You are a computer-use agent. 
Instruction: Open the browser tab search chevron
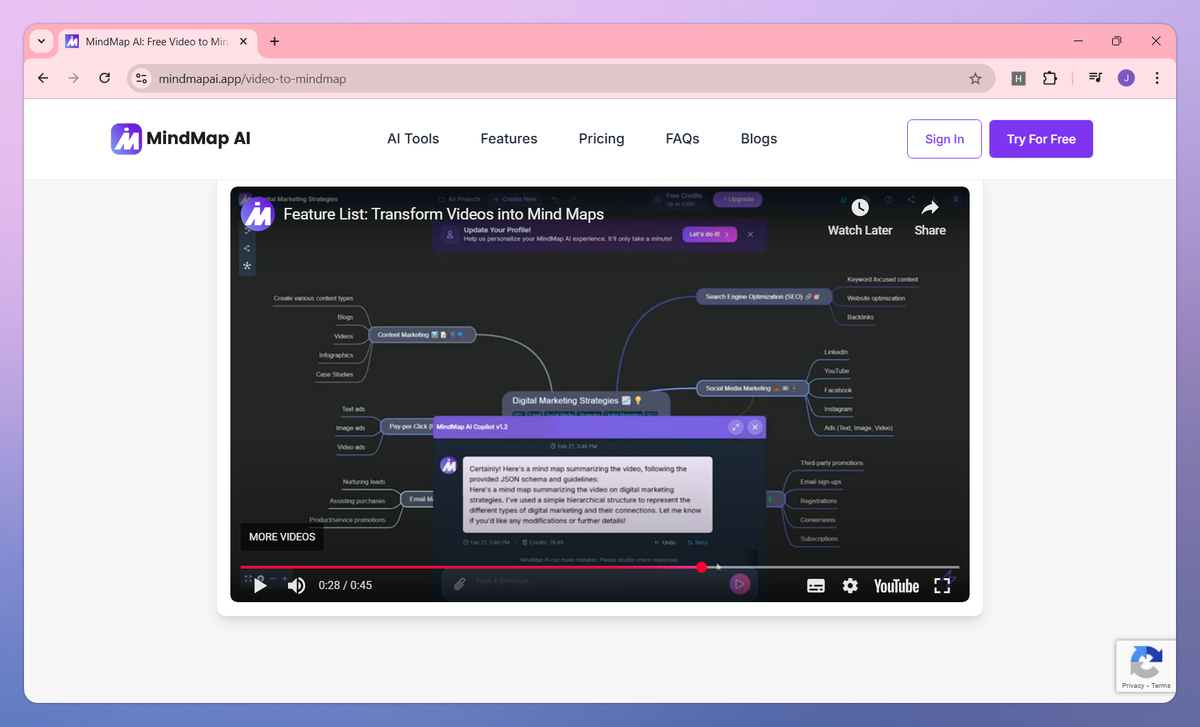coord(40,41)
